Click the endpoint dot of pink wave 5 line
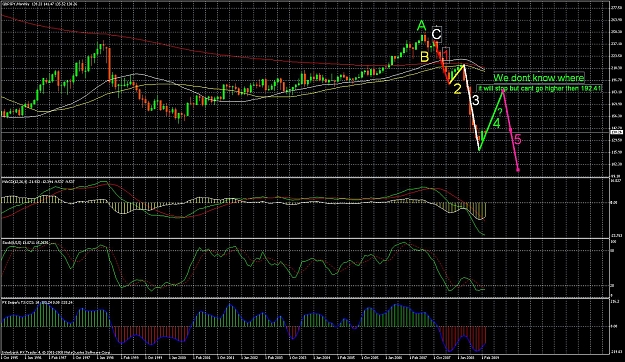625x362 pixels. tap(518, 170)
